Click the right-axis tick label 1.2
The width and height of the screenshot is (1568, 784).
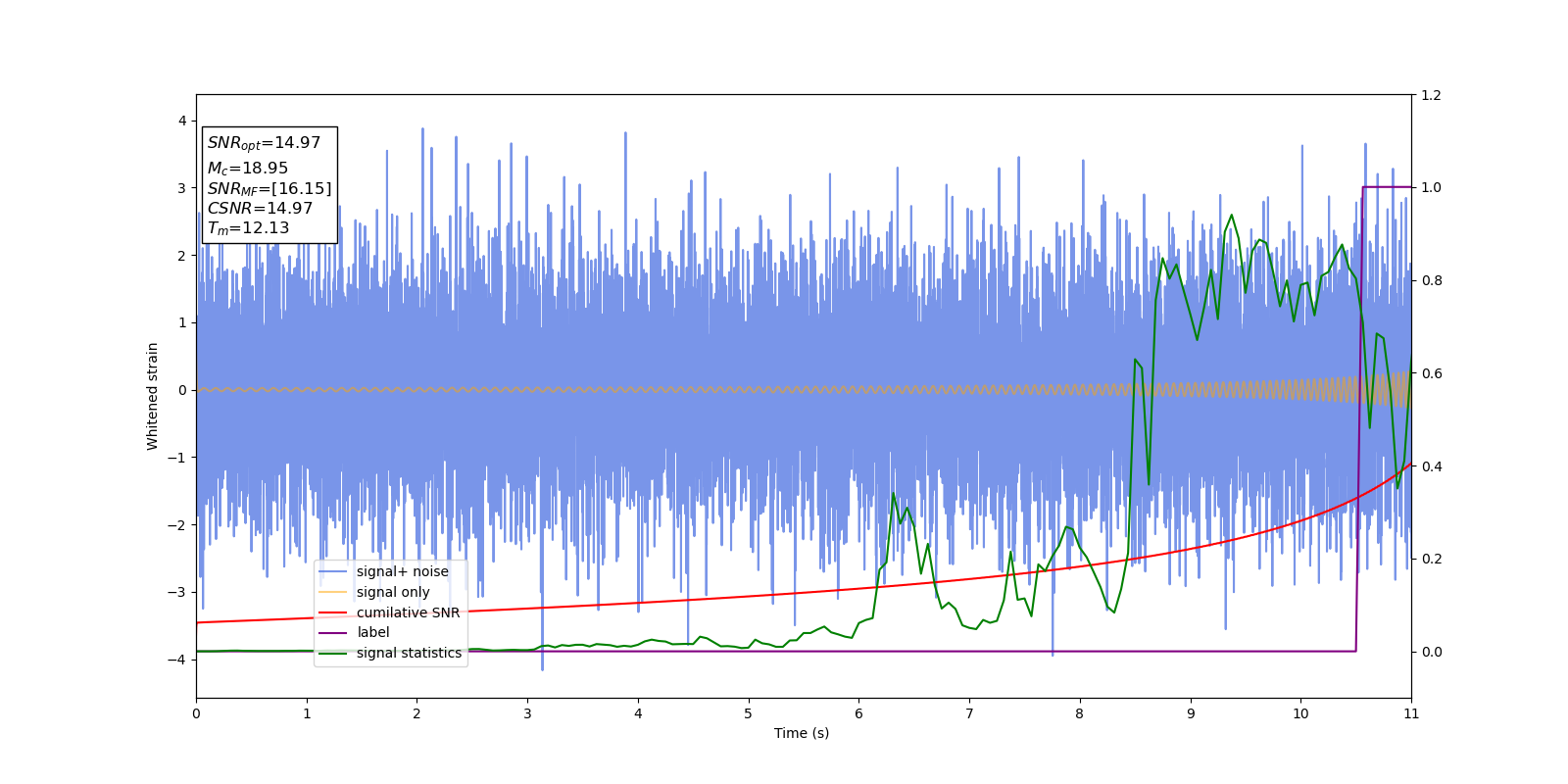click(1431, 95)
